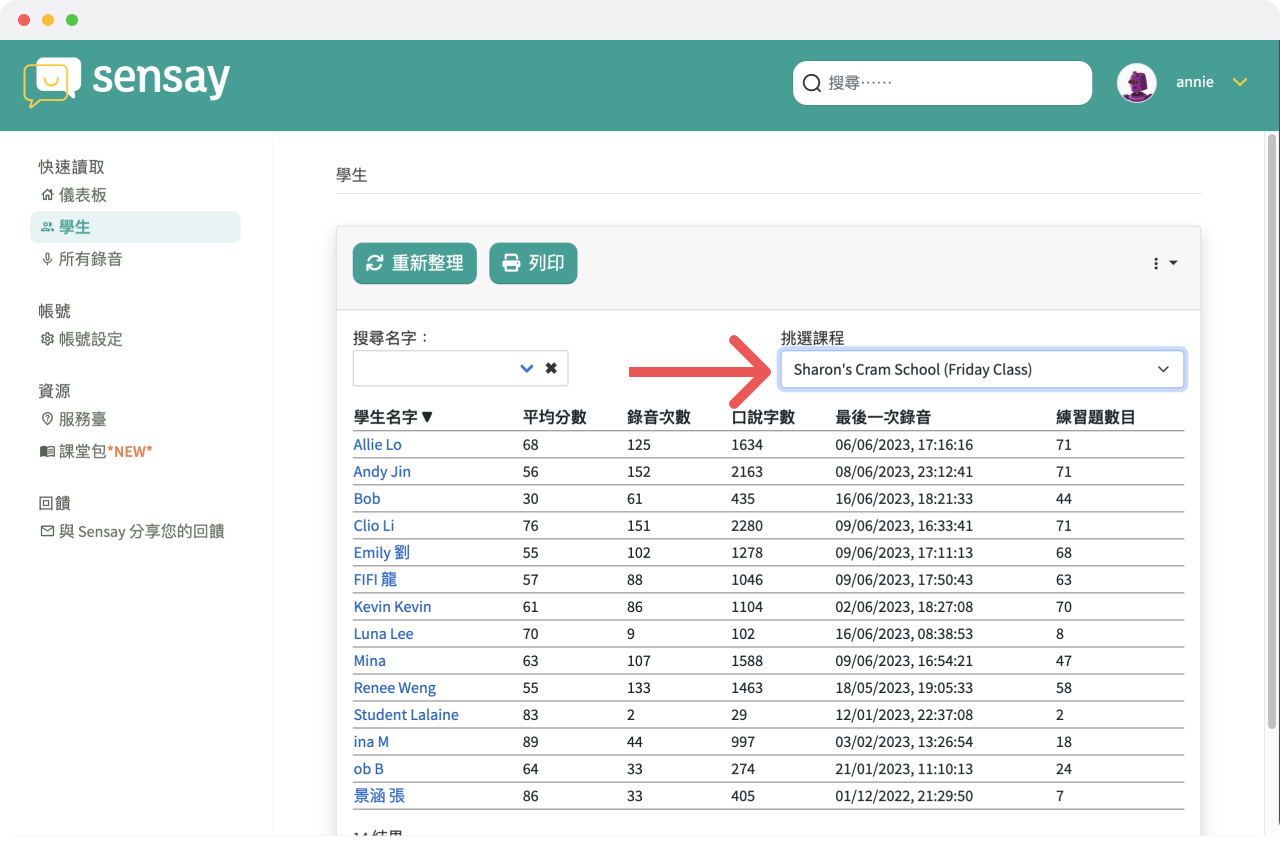Select 學生 in the sidebar
The height and width of the screenshot is (850, 1280).
[135, 227]
